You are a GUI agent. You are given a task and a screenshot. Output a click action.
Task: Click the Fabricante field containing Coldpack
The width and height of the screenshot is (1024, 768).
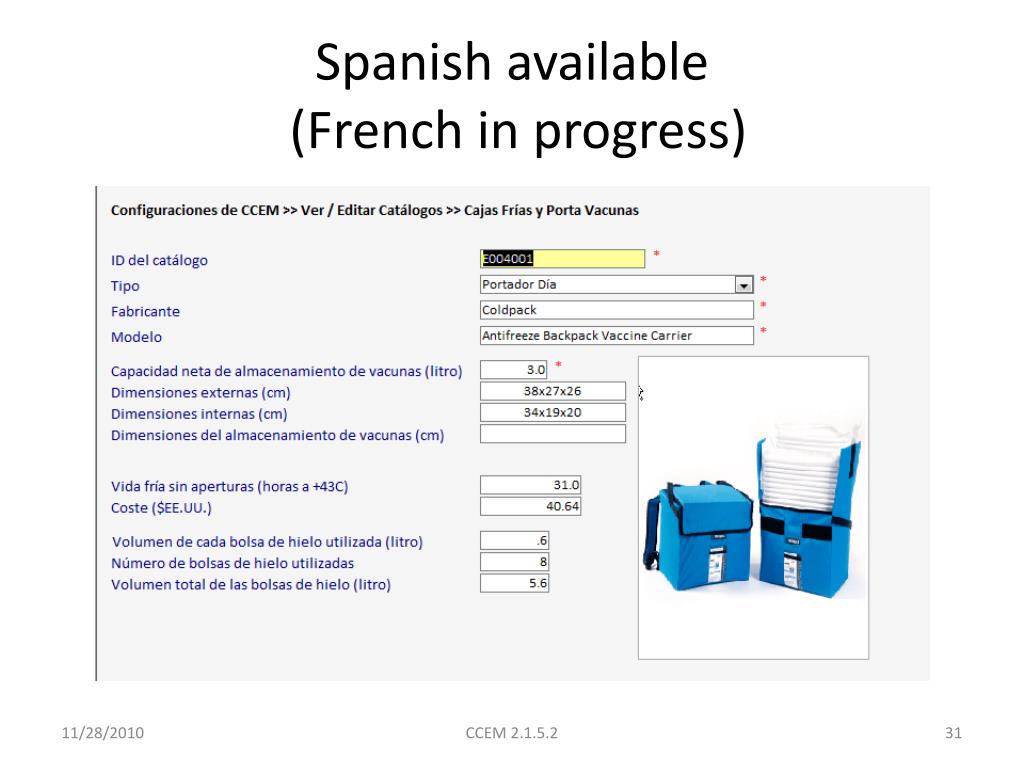pos(616,310)
